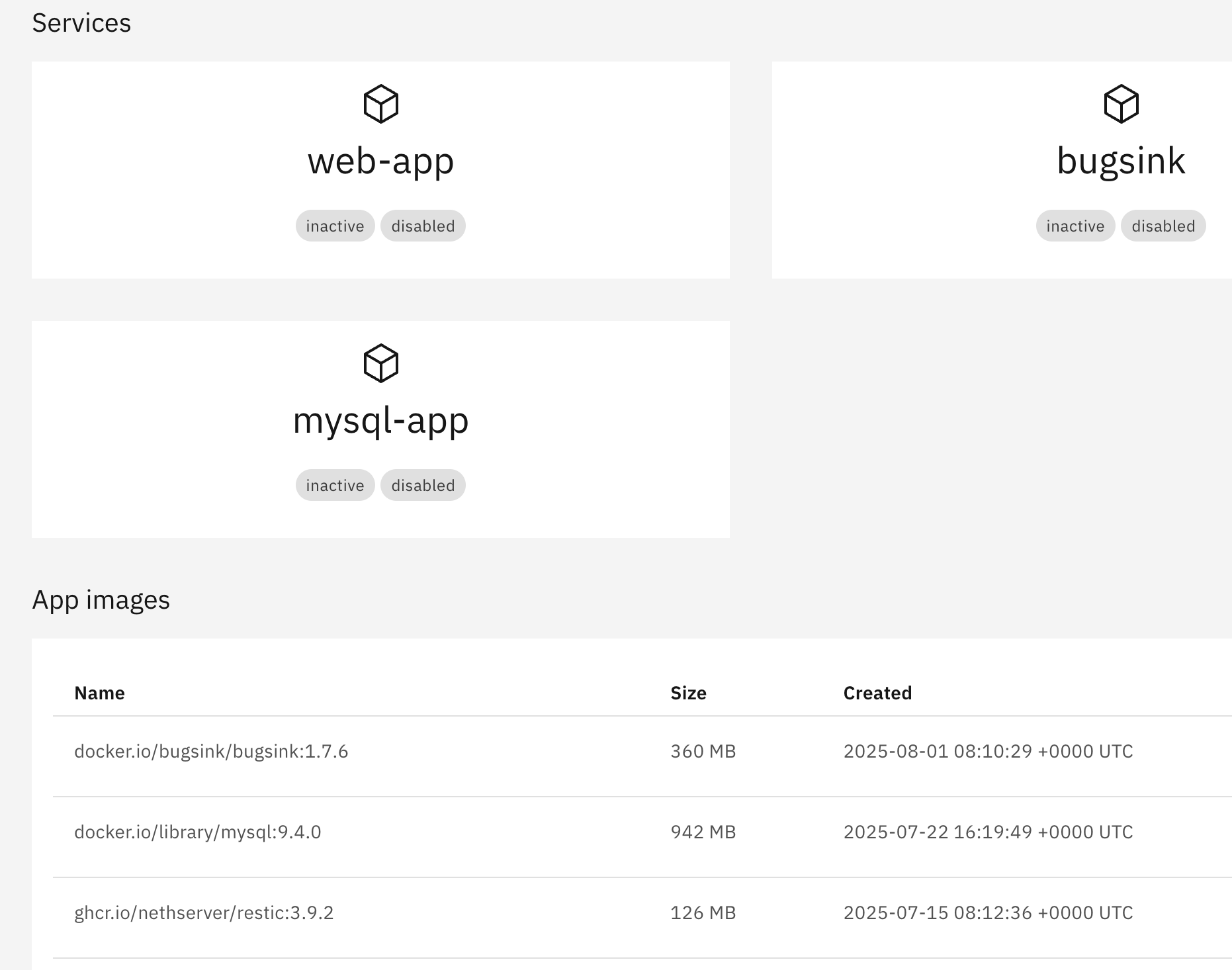The height and width of the screenshot is (970, 1232).
Task: Click the 2025-08-01 08:10:29 created timestamp
Action: click(x=988, y=752)
